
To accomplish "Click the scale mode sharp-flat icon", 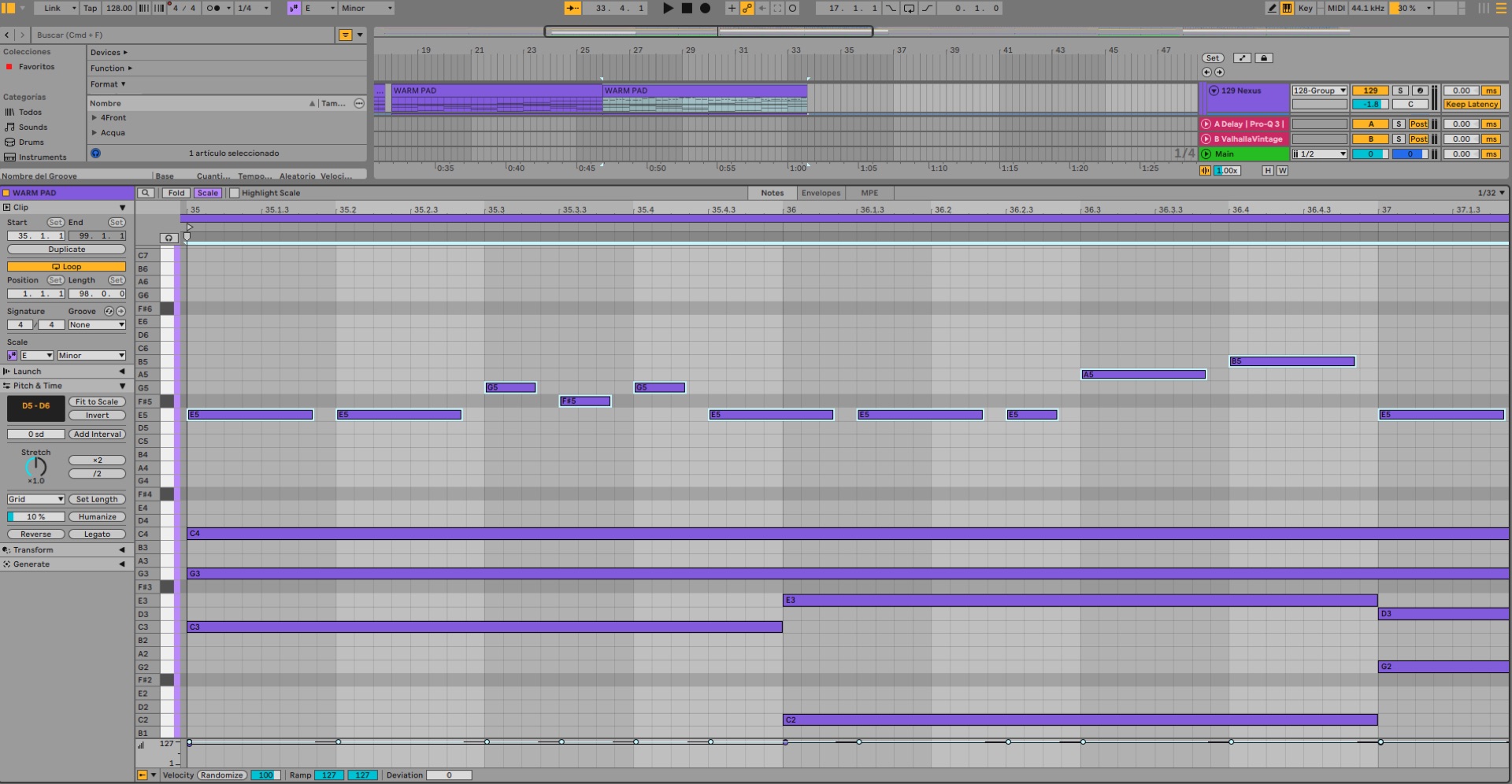I will [x=294, y=8].
